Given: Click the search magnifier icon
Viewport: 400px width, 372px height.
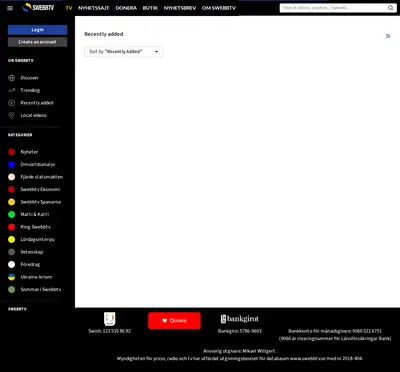Looking at the screenshot, I should pyautogui.click(x=390, y=8).
